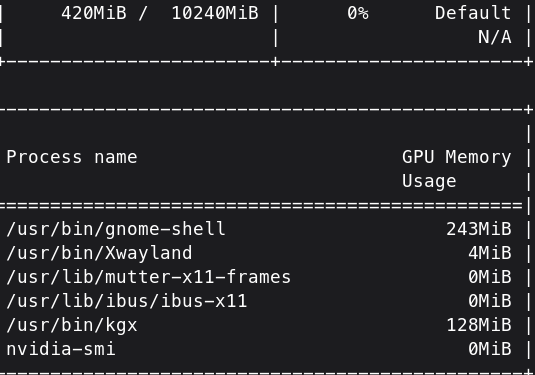
Task: Click the 0% GPU utilization value
Action: [x=358, y=13]
